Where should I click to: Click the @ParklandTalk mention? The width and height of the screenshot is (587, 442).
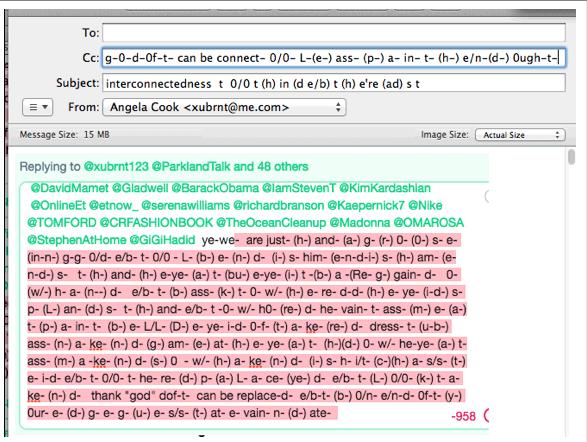click(191, 166)
